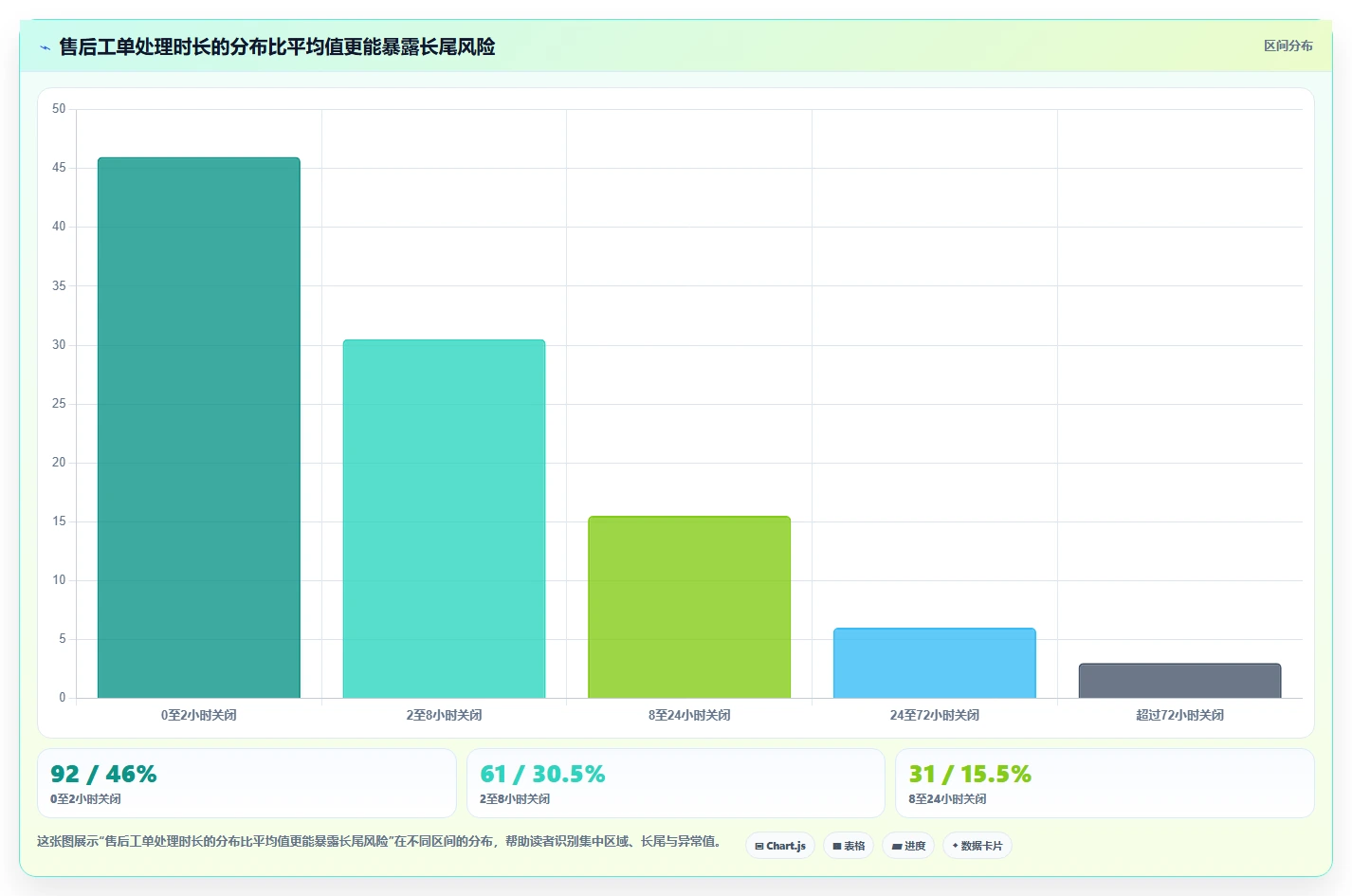Click the description text 这张图展示 below the cards
Screen dimensions: 1352x896
point(378,841)
